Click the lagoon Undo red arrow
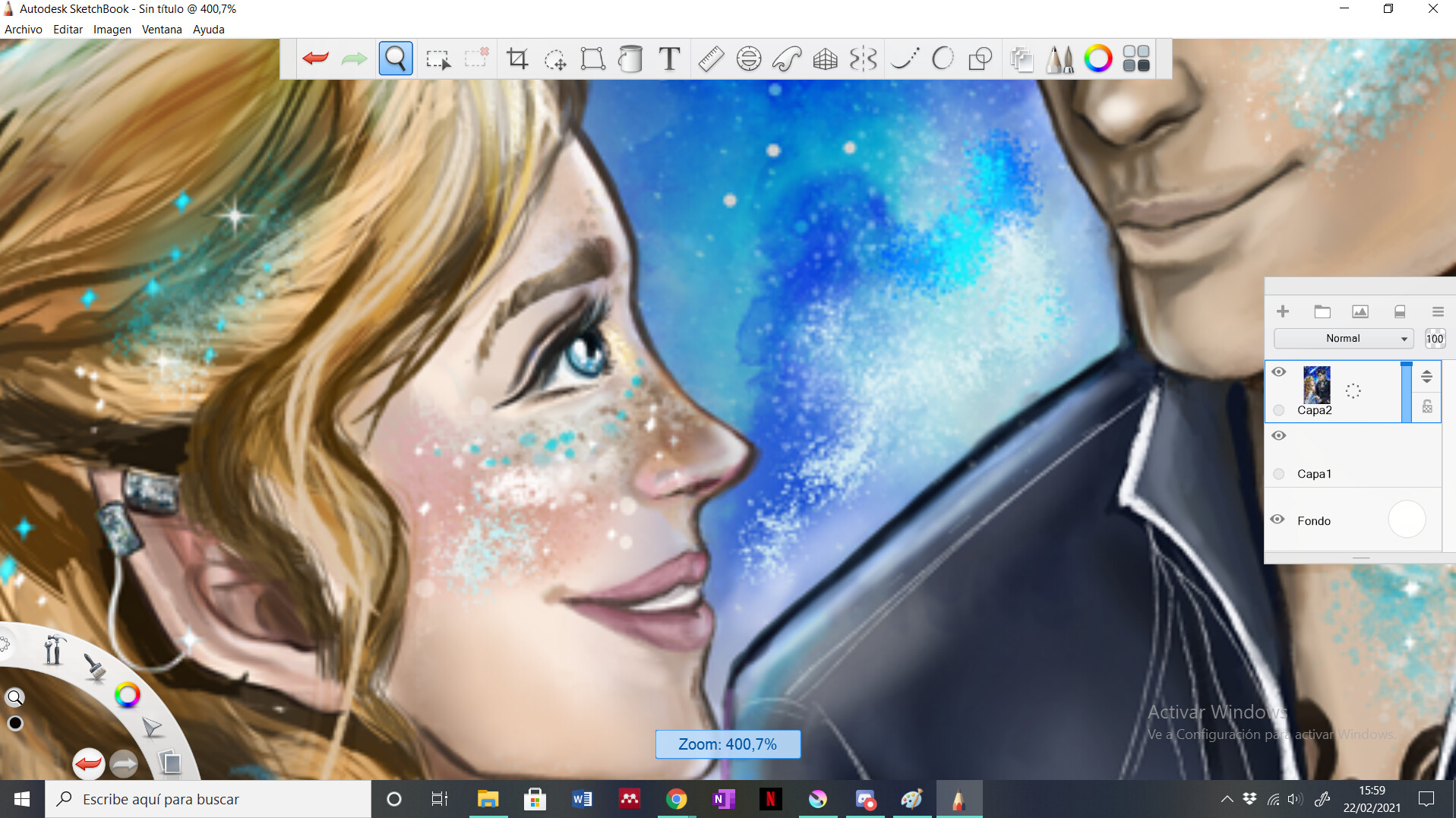Viewport: 1456px width, 818px height. 88,763
